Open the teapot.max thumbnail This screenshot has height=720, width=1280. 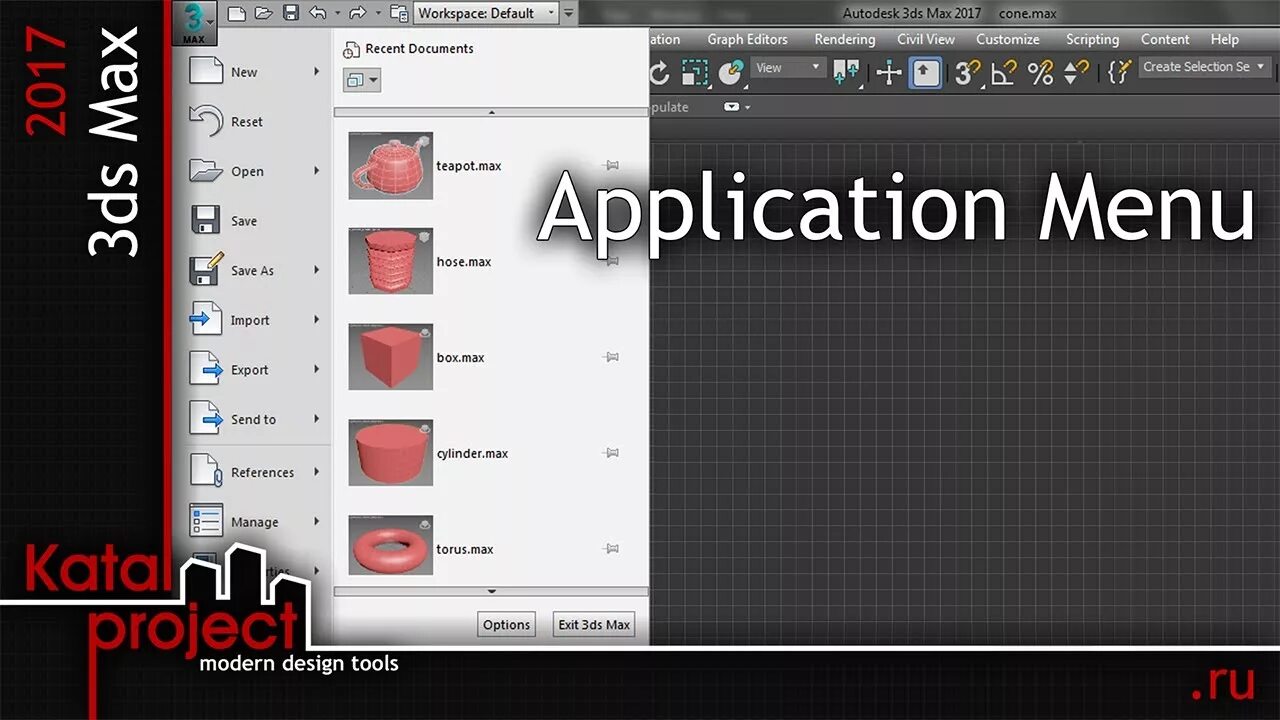coord(390,165)
